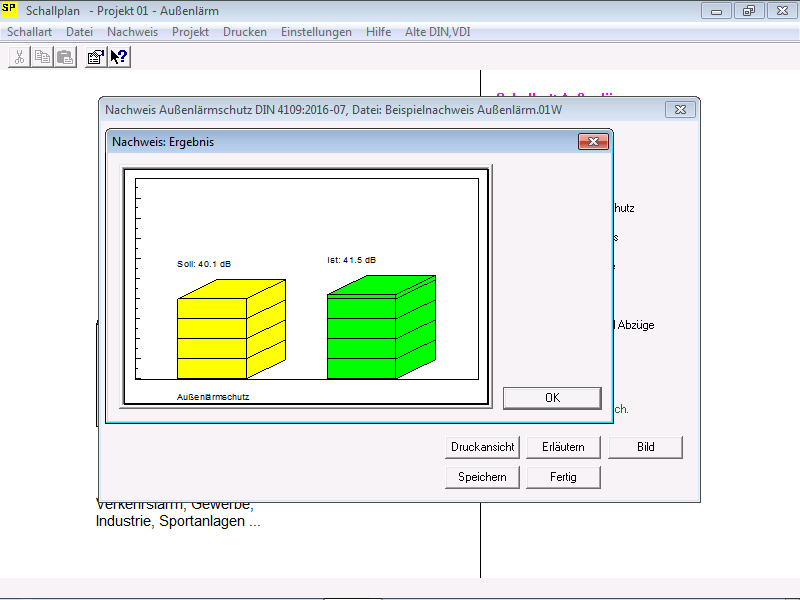Restore down the Schallplan main window
Image resolution: width=800 pixels, height=600 pixels.
tap(749, 11)
